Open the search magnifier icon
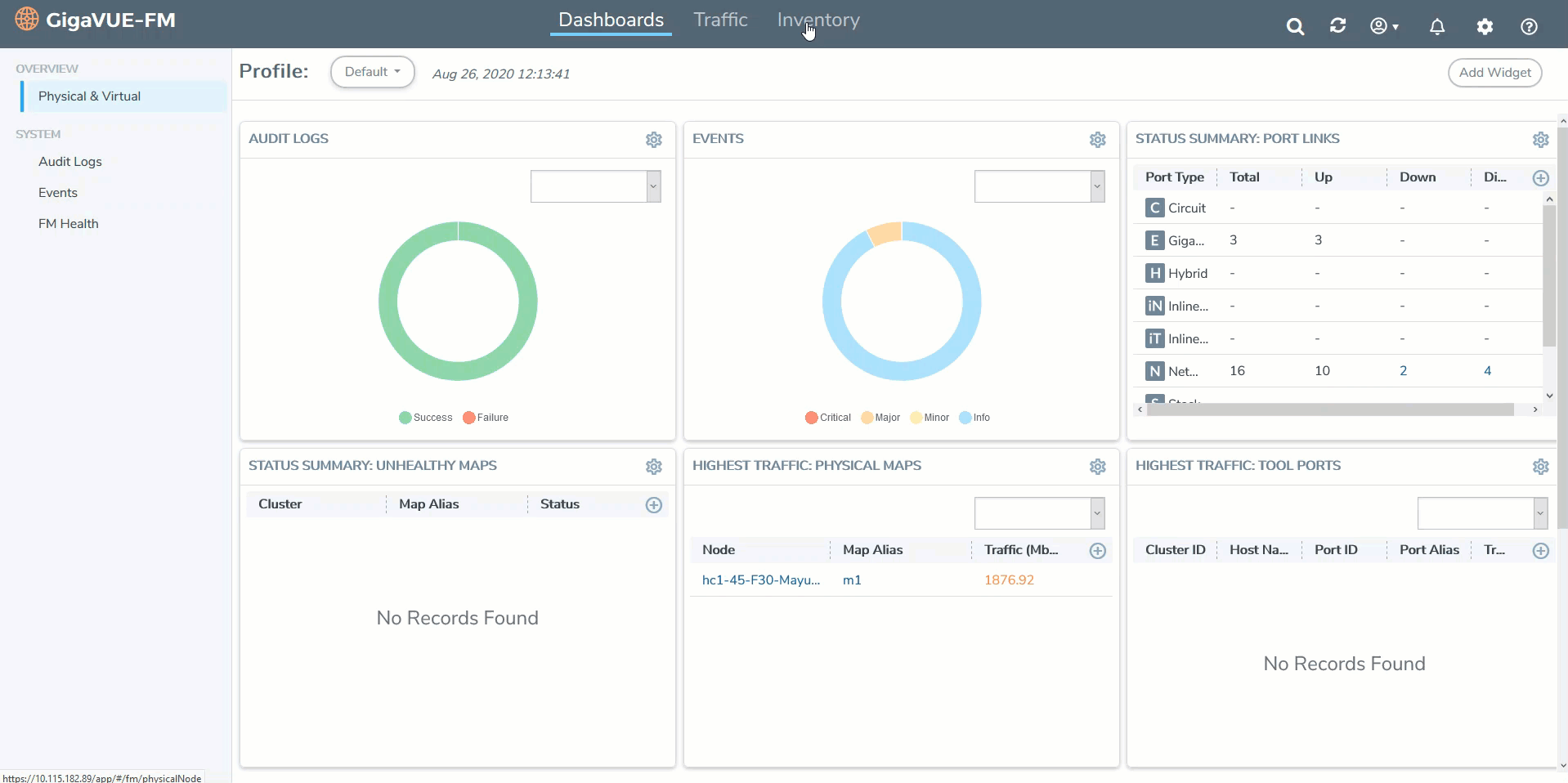Screen dimensions: 1568x783 pyautogui.click(x=1295, y=26)
